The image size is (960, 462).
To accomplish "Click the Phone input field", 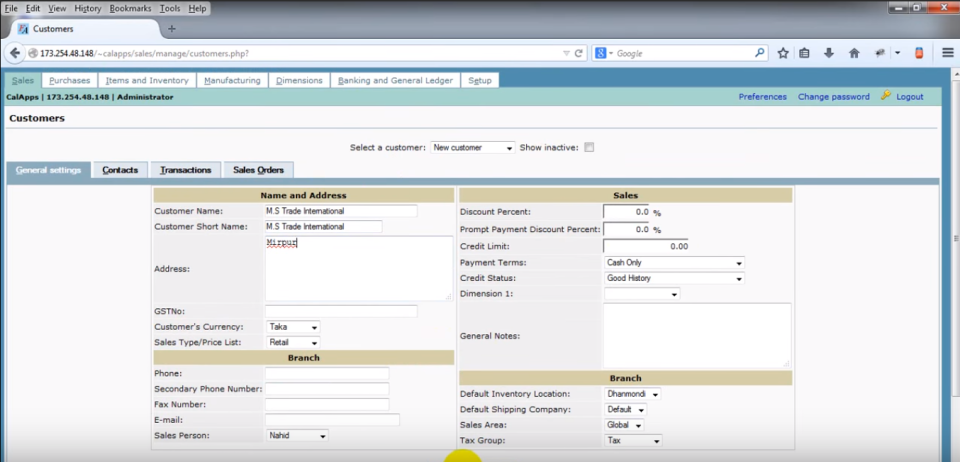I will (x=327, y=373).
